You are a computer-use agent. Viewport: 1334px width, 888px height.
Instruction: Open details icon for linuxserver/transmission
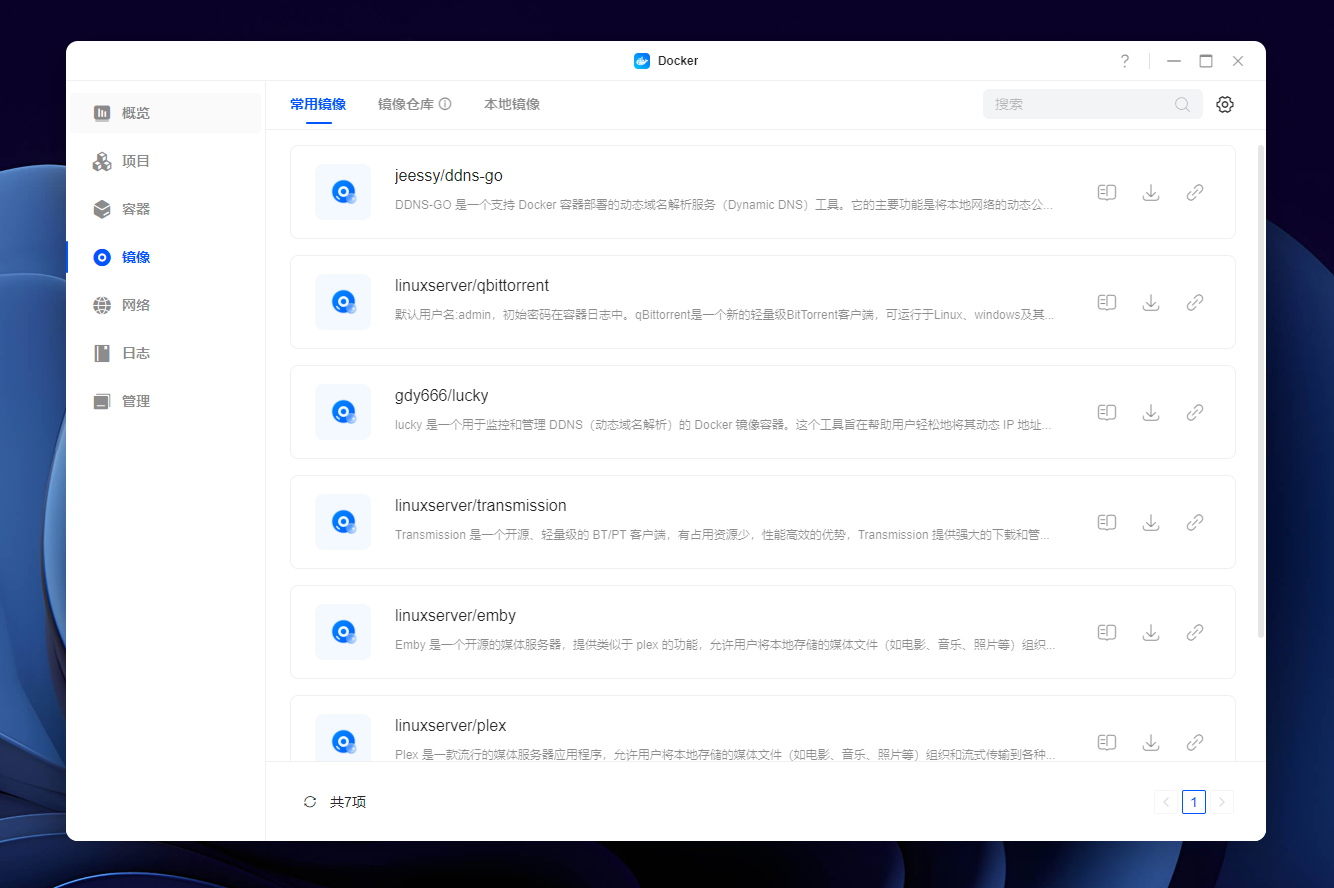click(1107, 522)
